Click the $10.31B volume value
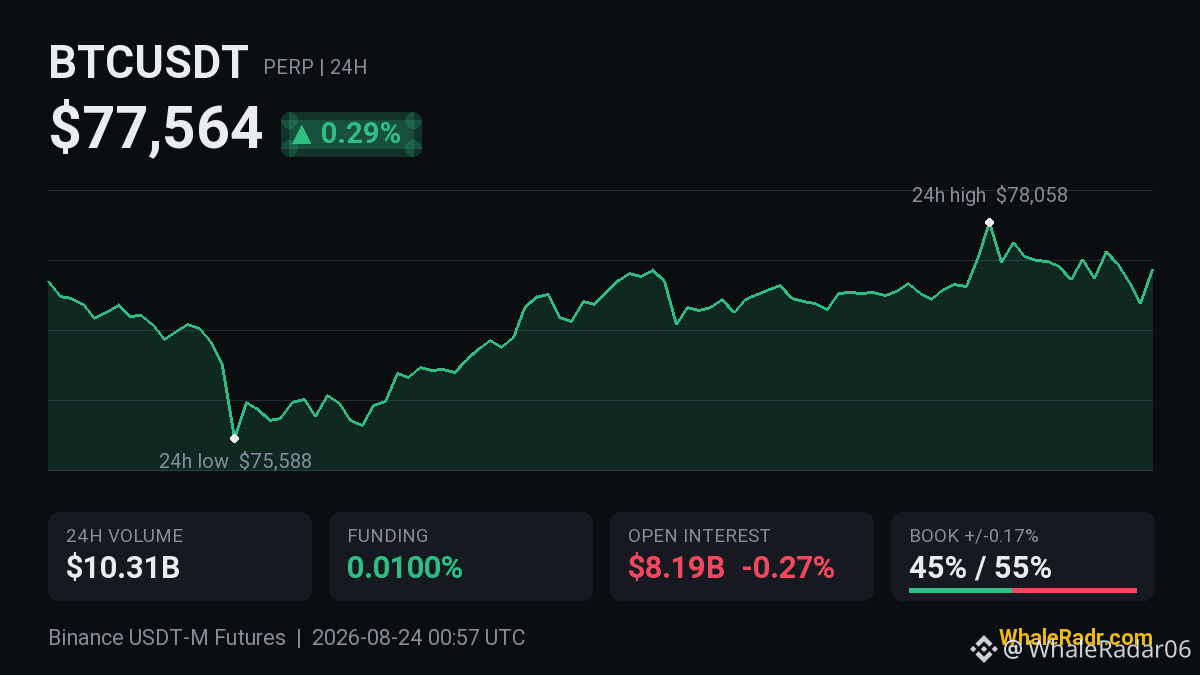This screenshot has width=1200, height=675. pyautogui.click(x=123, y=568)
